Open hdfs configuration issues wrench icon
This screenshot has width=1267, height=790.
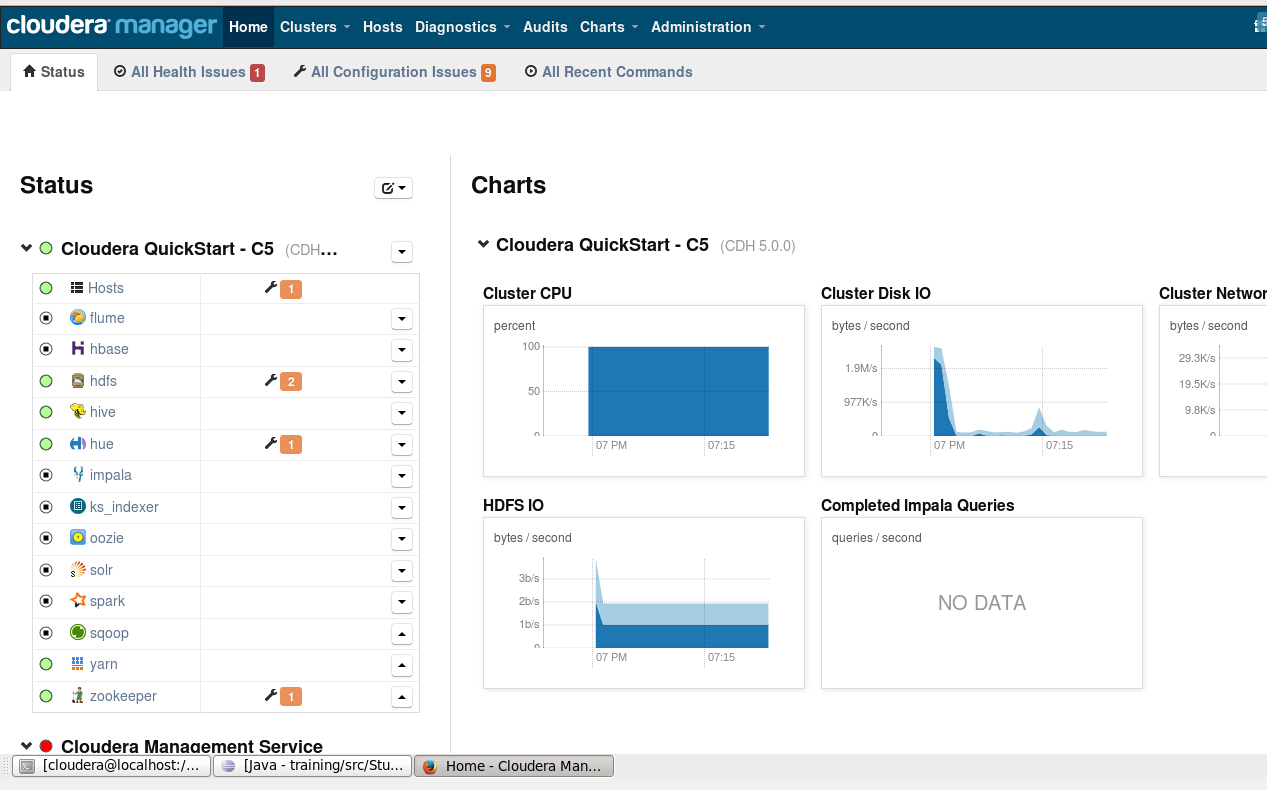click(270, 381)
